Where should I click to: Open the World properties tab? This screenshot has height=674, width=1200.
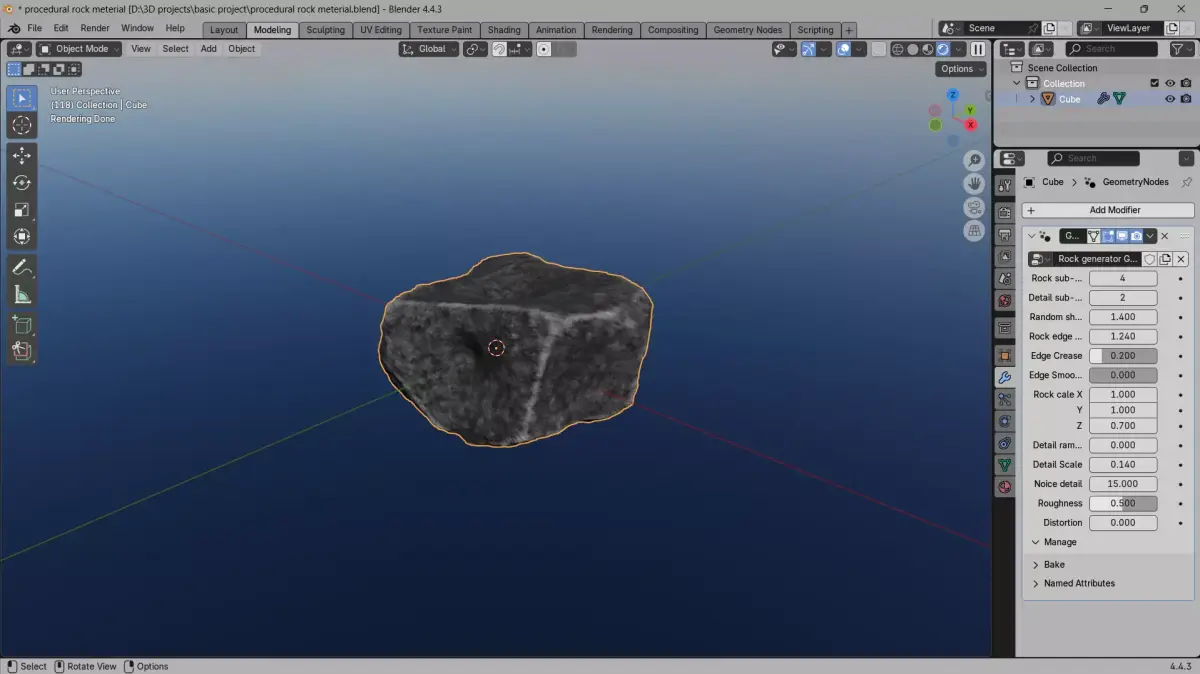[1005, 300]
